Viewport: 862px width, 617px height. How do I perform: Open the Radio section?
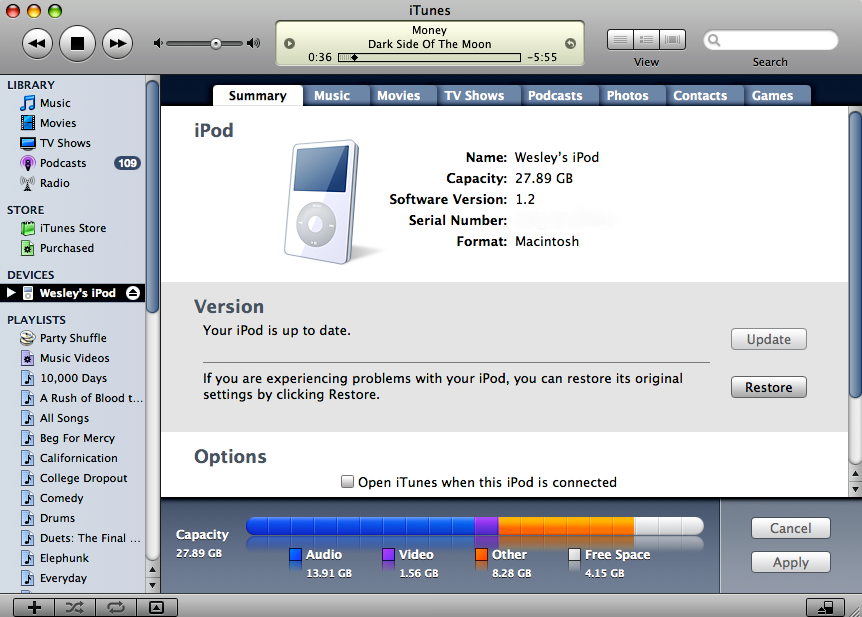point(73,183)
